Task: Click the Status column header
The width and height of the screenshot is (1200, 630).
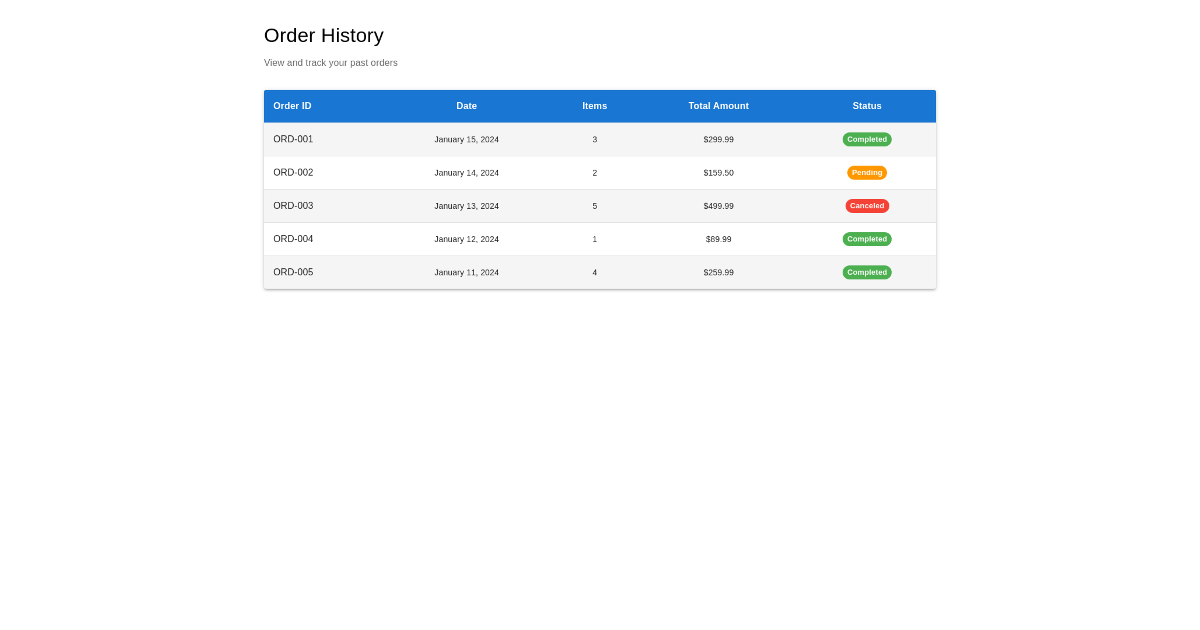Action: [866, 106]
